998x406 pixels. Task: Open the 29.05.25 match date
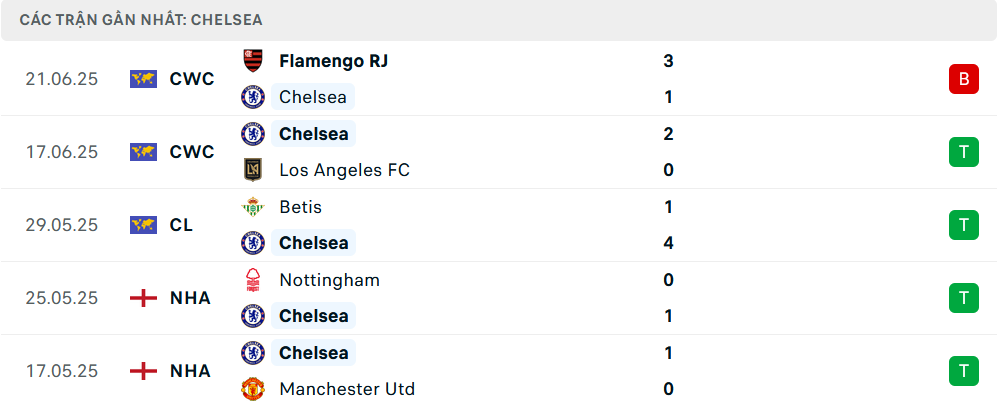(x=62, y=225)
